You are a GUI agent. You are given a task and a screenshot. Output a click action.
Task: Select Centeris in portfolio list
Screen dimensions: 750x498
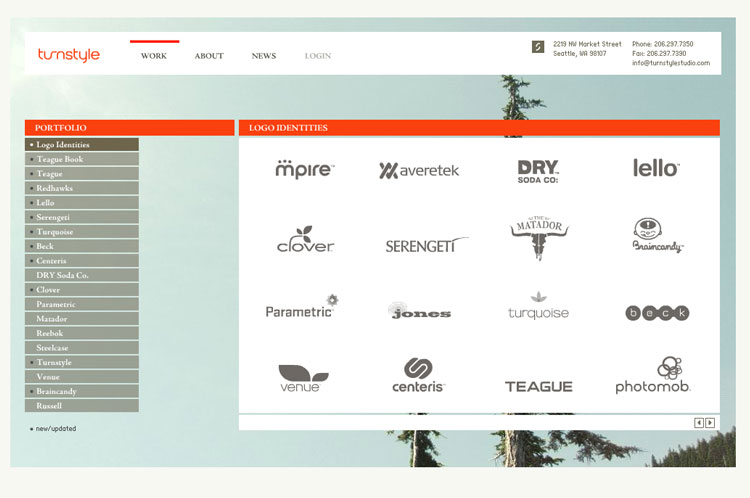coord(82,261)
